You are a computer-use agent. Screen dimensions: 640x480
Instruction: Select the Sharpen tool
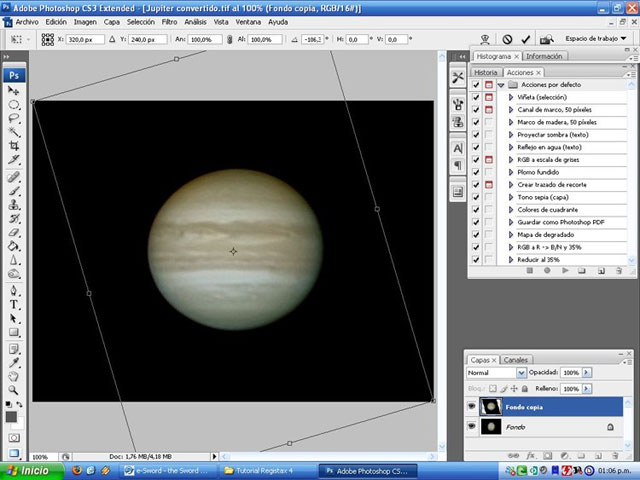[x=13, y=260]
